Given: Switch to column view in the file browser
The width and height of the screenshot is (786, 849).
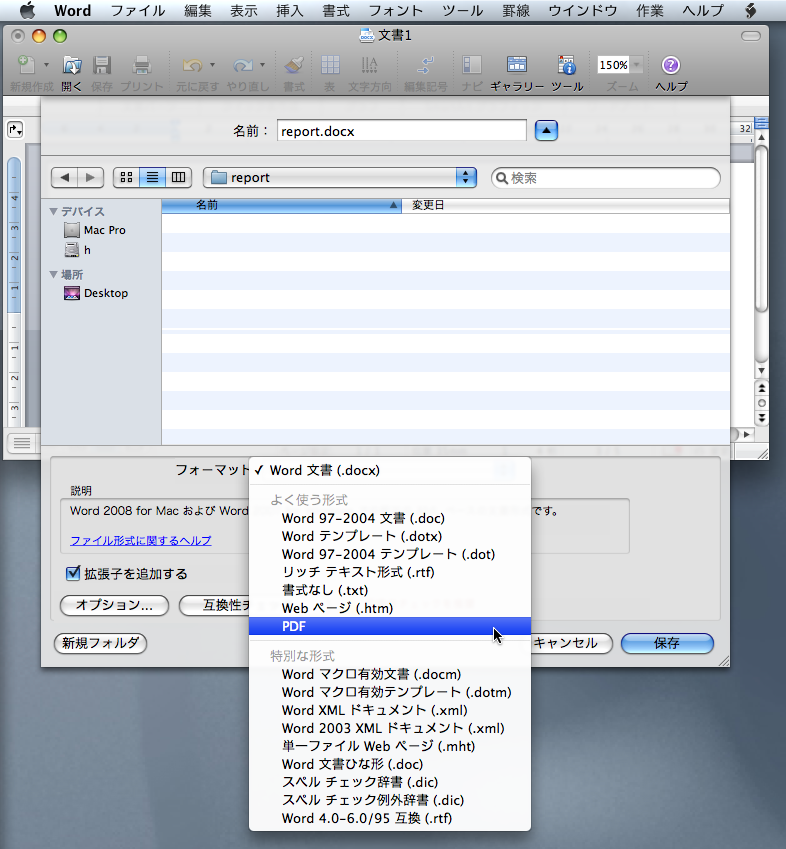Looking at the screenshot, I should click(179, 178).
